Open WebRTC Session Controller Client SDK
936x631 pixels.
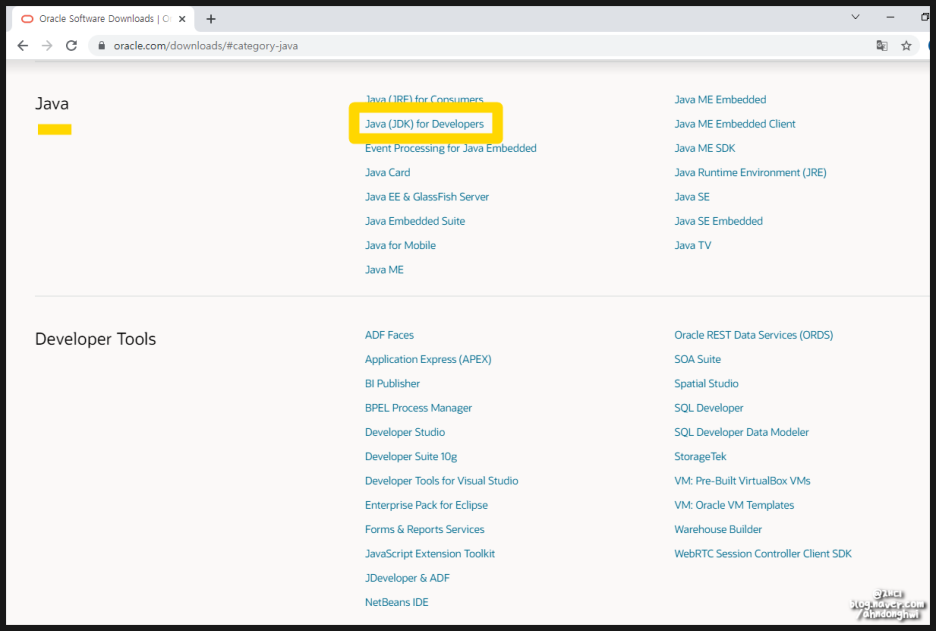(x=763, y=554)
